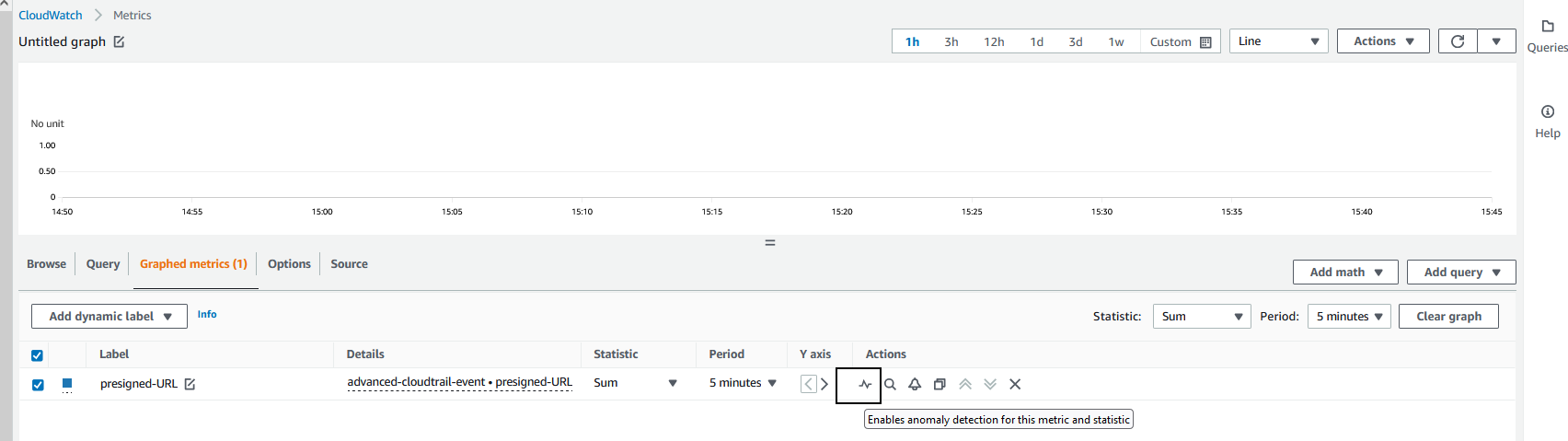The height and width of the screenshot is (441, 1568).
Task: Open the Actions dropdown menu
Action: 1383,41
